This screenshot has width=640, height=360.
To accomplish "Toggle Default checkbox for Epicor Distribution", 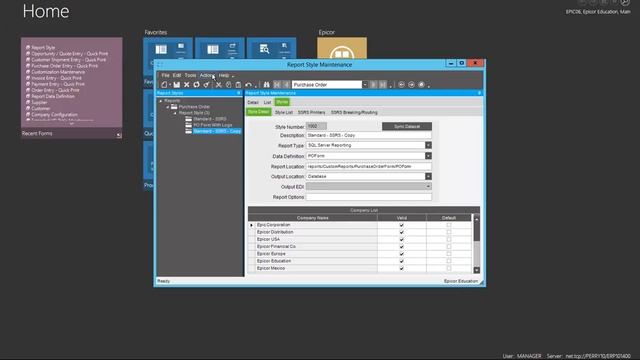I will click(x=449, y=232).
